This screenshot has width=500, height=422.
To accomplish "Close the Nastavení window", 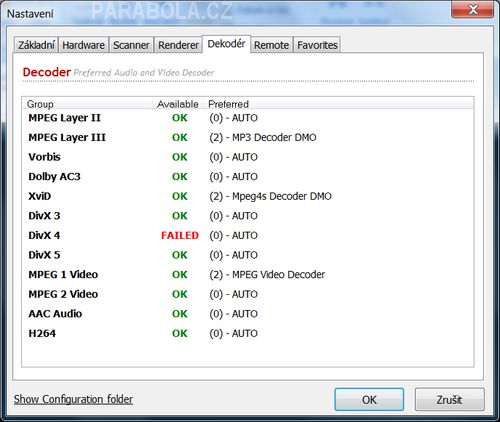I will [x=473, y=9].
